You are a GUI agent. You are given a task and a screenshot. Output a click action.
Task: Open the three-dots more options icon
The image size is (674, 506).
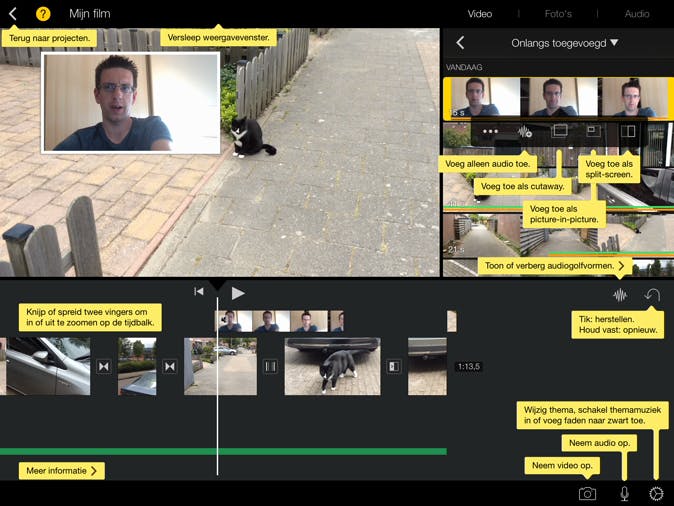pyautogui.click(x=490, y=132)
